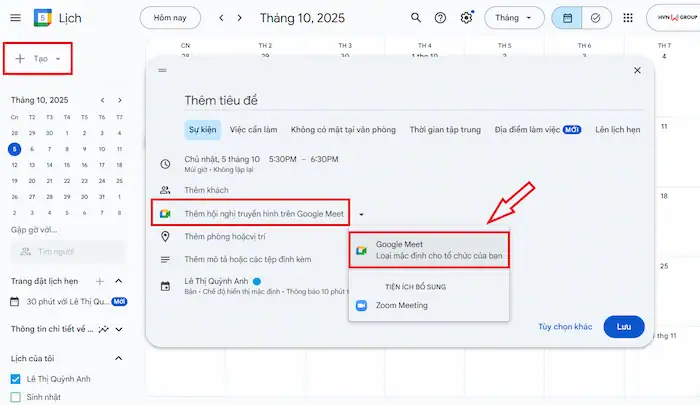This screenshot has height=405, width=700.
Task: Click the search magnifier icon
Action: pos(416,18)
